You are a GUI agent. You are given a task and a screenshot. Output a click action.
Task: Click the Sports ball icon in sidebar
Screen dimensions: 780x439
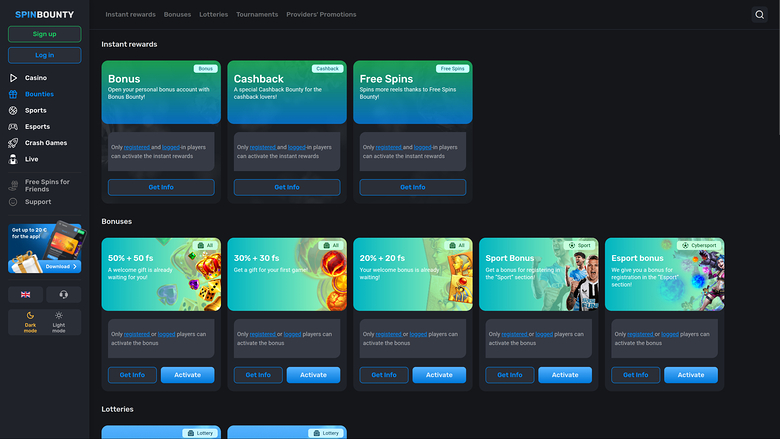pos(13,110)
